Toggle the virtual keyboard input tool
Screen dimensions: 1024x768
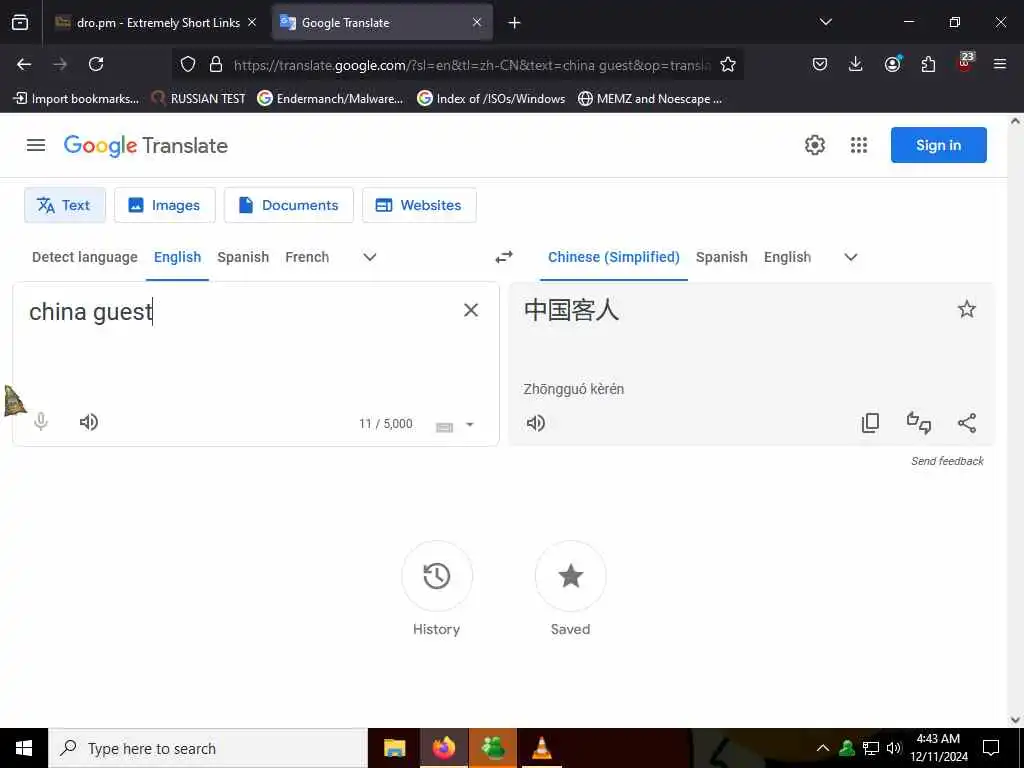coord(444,427)
